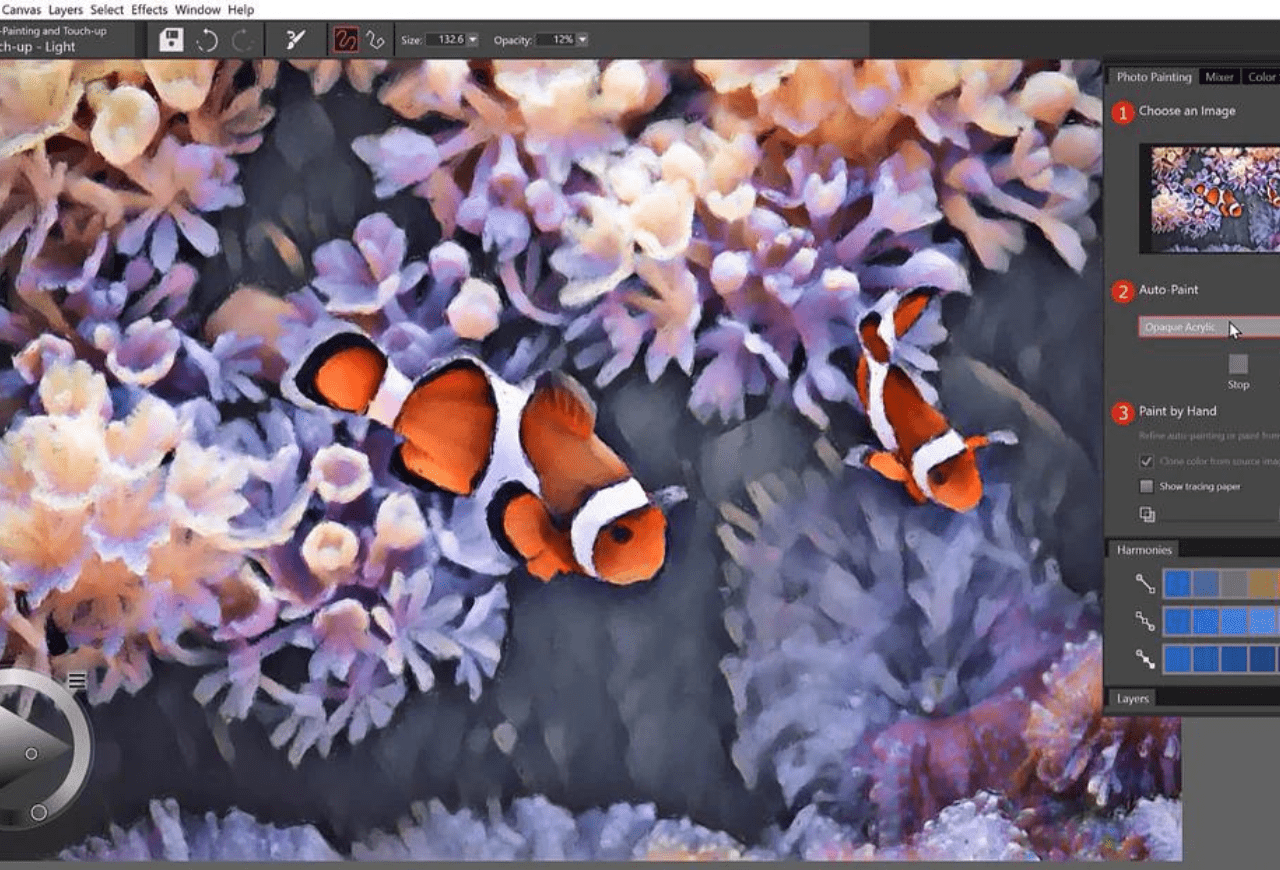
Task: Enable the Show tracing paper checkbox
Action: (1147, 486)
